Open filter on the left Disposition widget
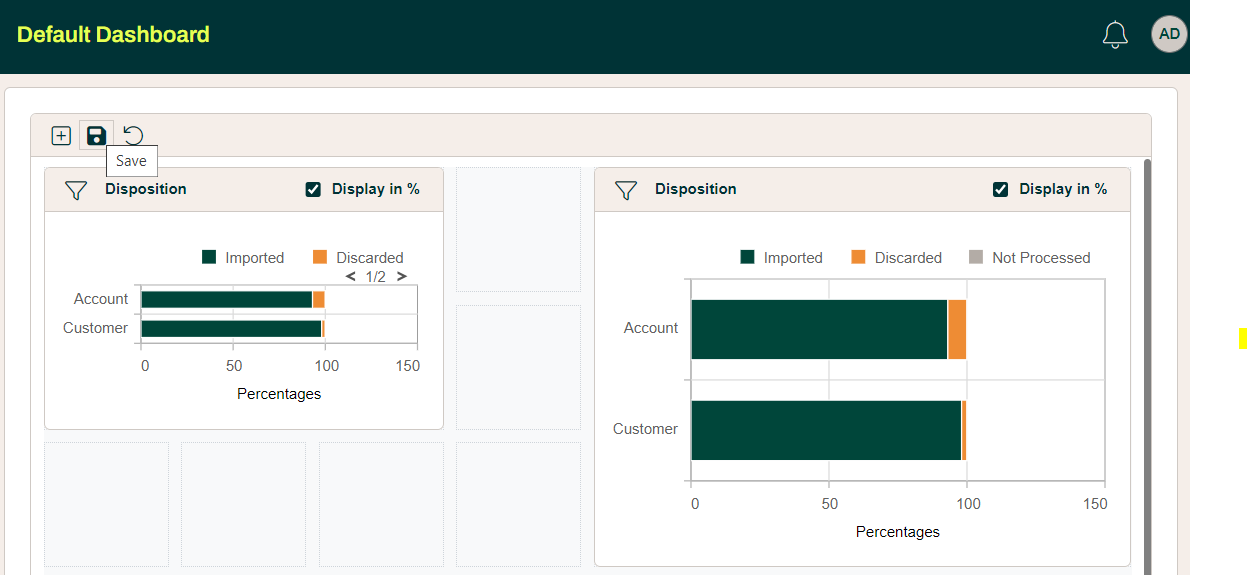 pos(76,190)
